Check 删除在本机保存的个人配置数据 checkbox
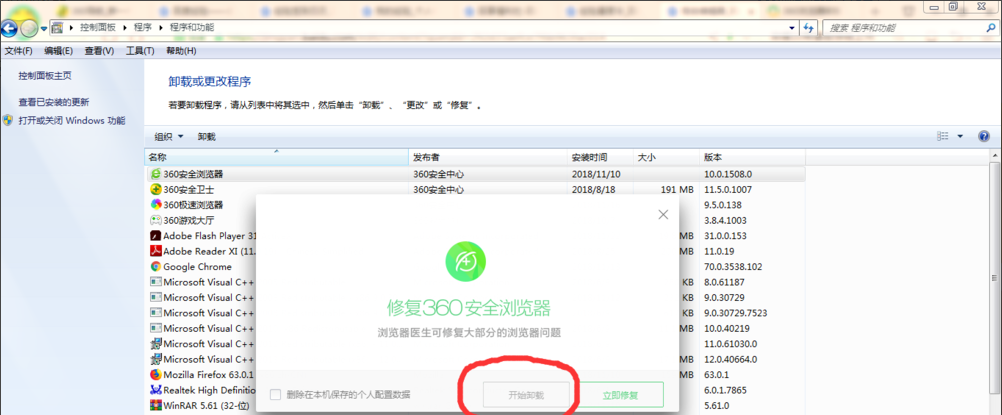The height and width of the screenshot is (415, 1002). coord(275,395)
